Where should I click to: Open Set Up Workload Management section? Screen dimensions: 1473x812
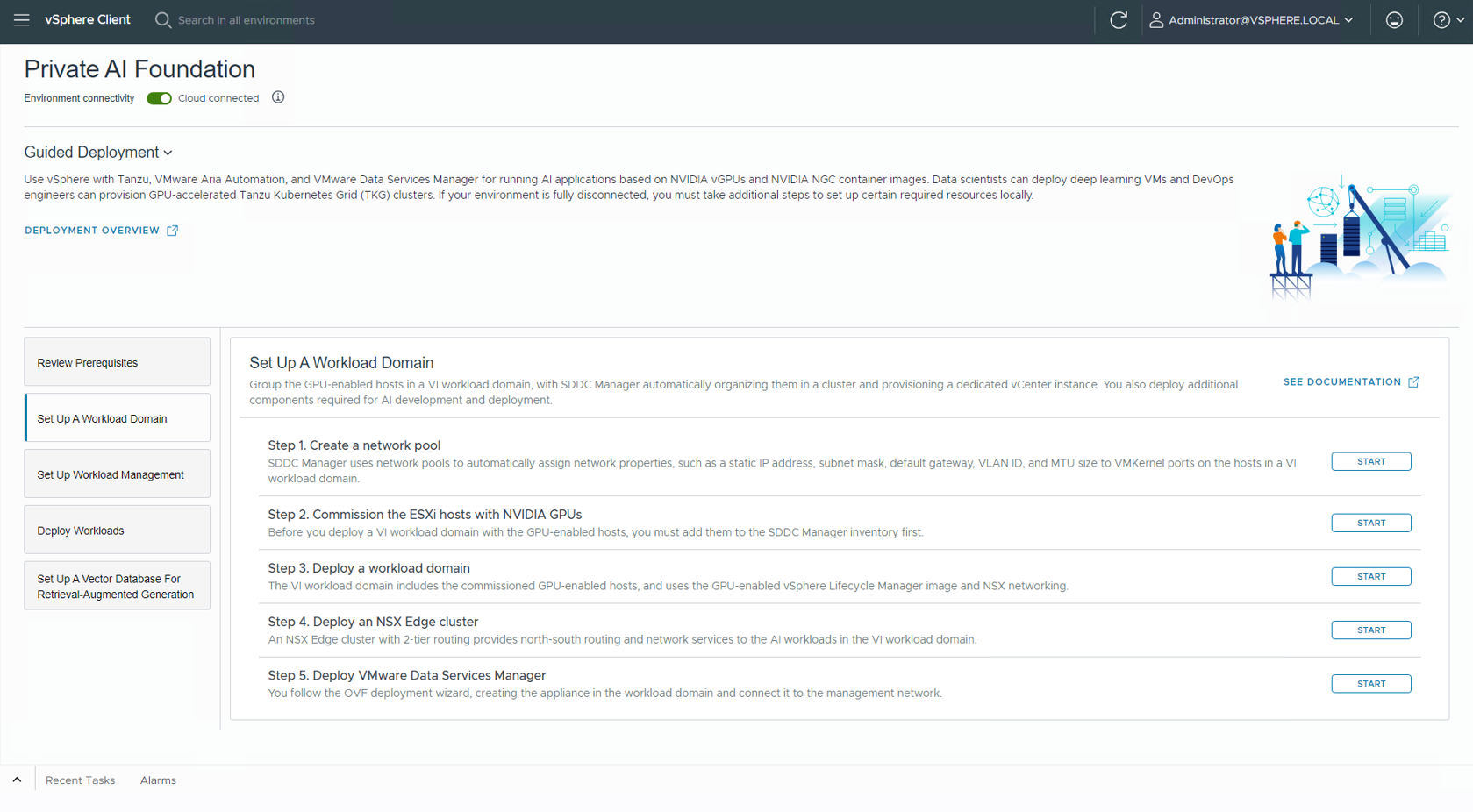coord(117,474)
